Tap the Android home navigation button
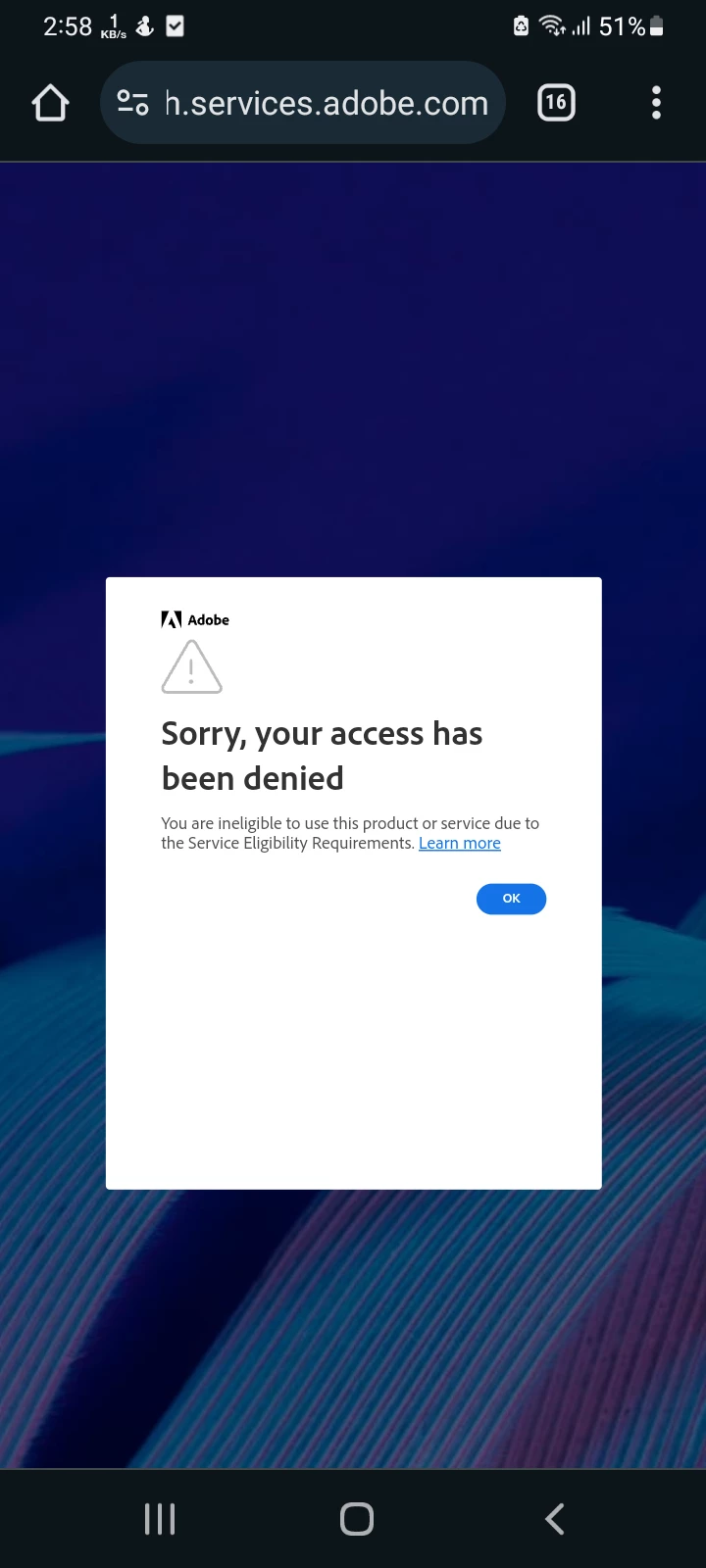Image resolution: width=706 pixels, height=1568 pixels. pyautogui.click(x=357, y=1519)
